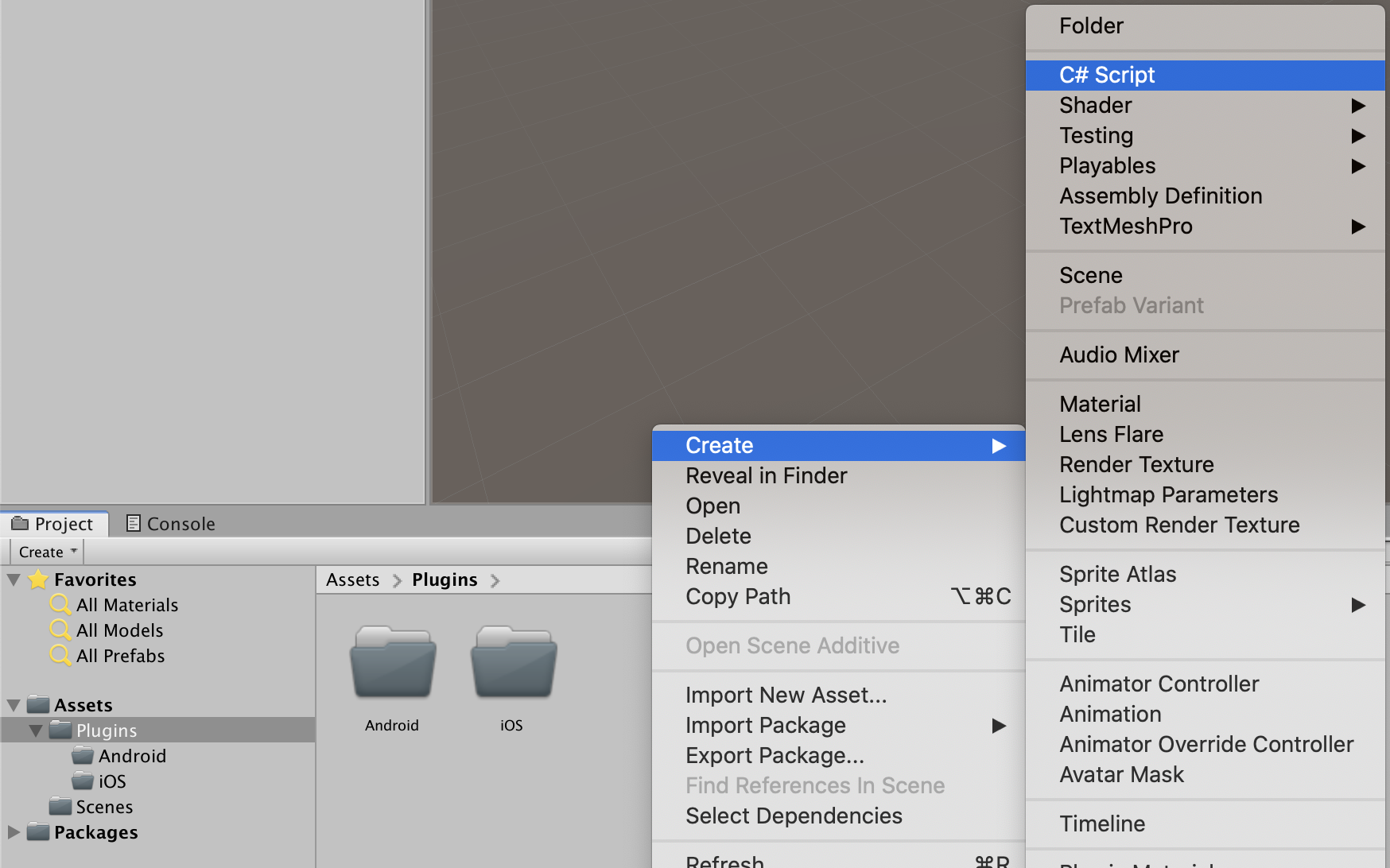Select Animation menu item

click(x=1206, y=714)
